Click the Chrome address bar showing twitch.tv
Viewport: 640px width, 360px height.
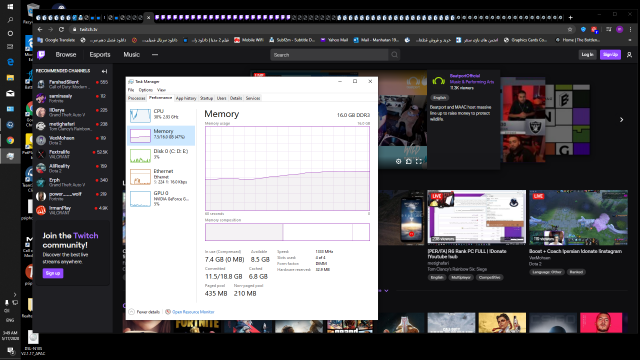[318, 29]
